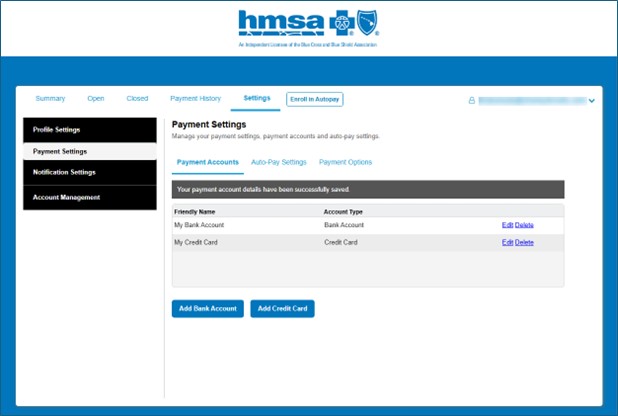This screenshot has width=618, height=416.
Task: Click the 'Bank Account' account type cell
Action: 344,225
